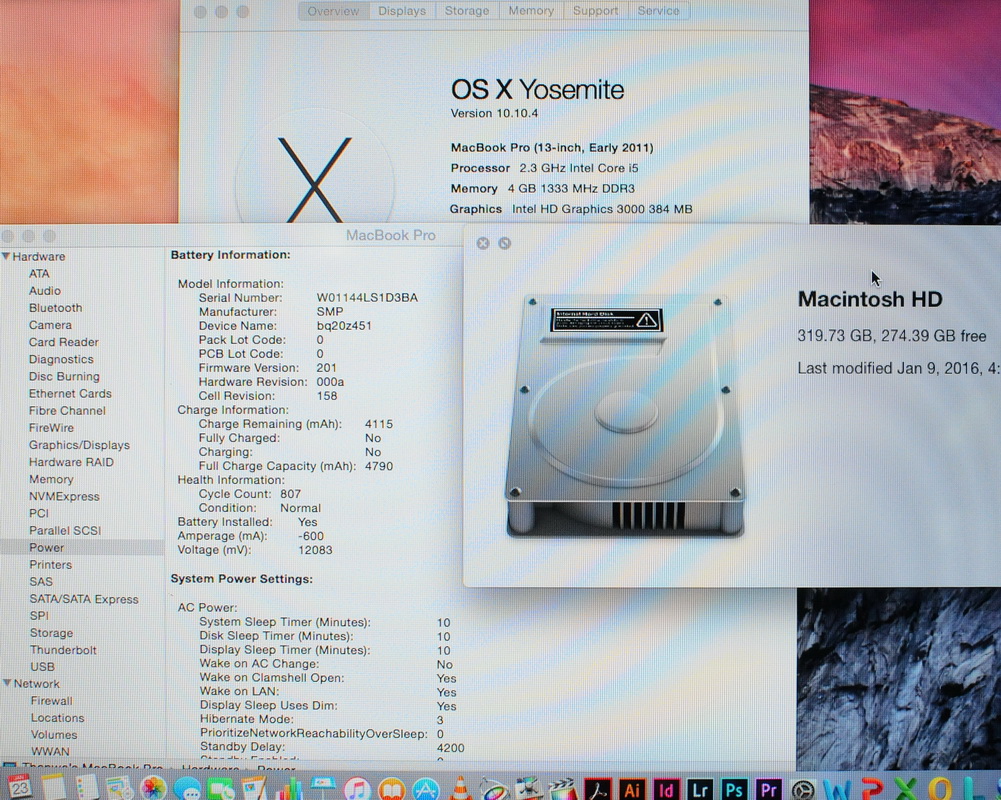Launch FaceTime from the dock

coord(221,789)
